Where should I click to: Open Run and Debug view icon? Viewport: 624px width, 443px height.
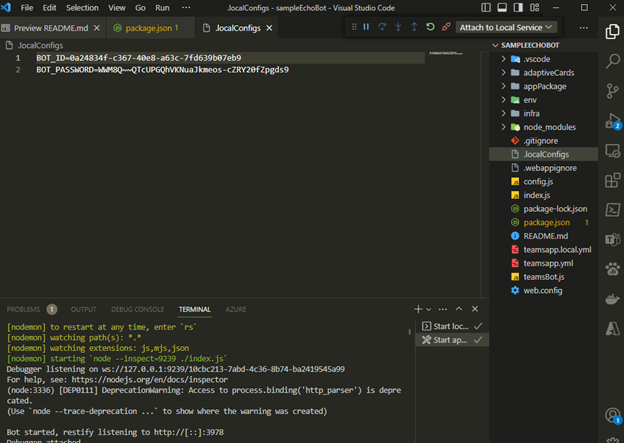tap(612, 121)
